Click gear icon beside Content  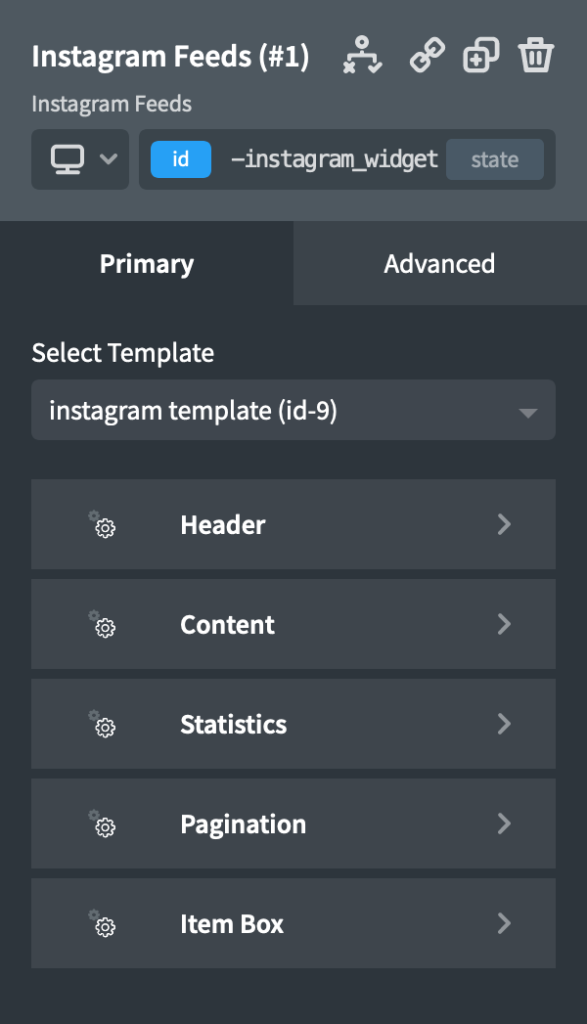tap(103, 624)
